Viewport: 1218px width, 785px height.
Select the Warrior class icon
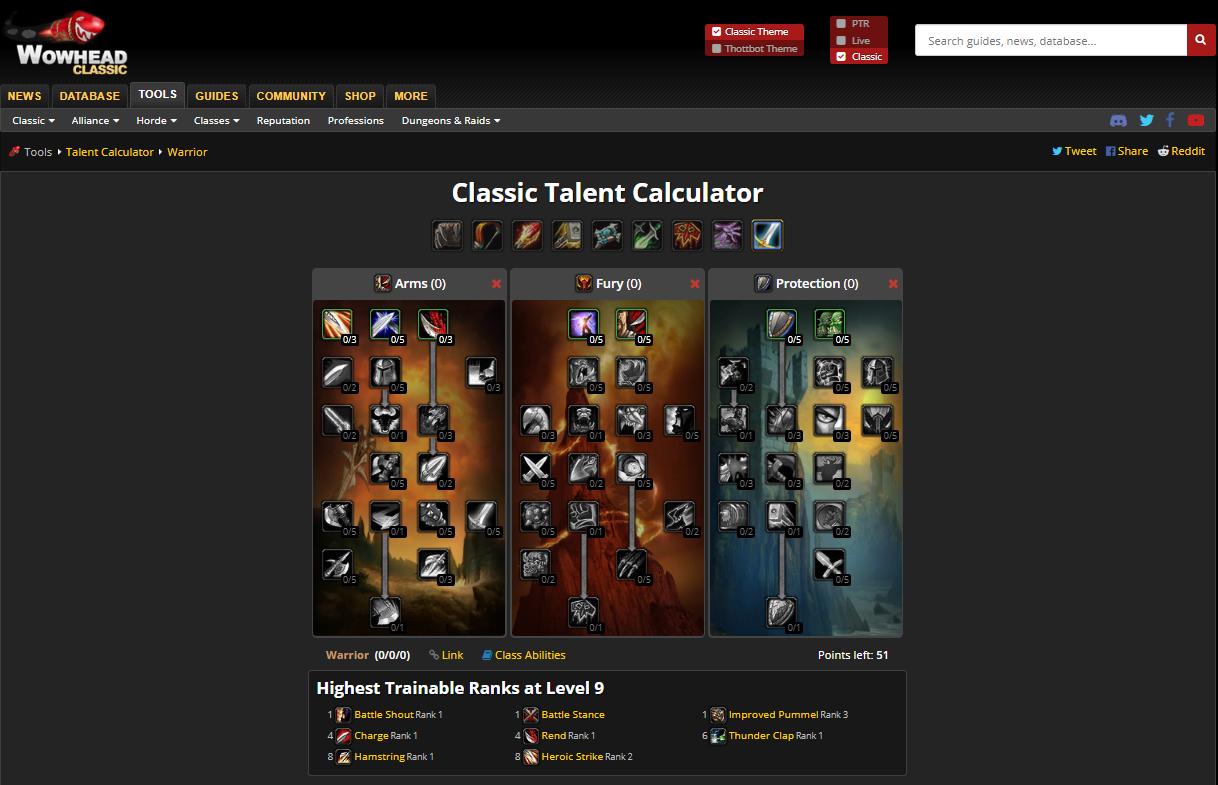click(767, 235)
